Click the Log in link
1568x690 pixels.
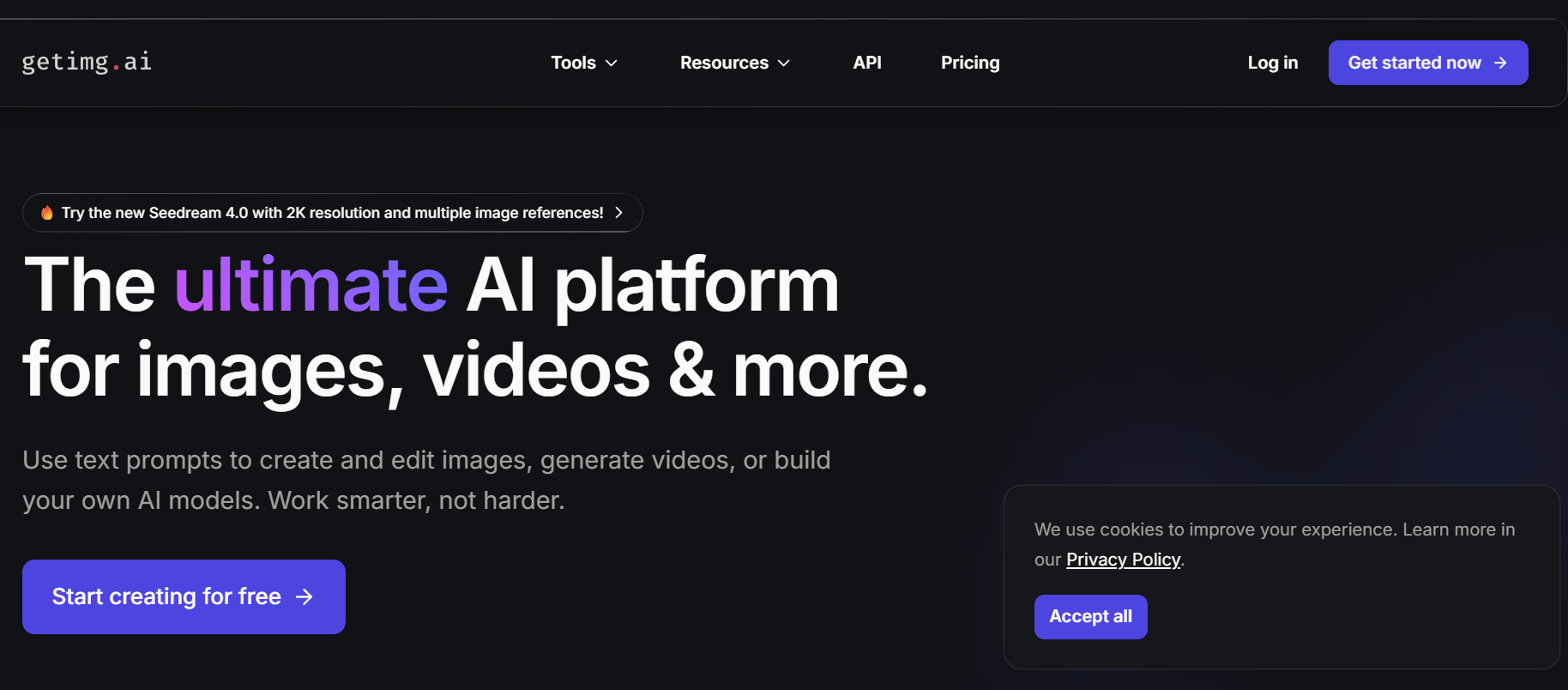coord(1272,63)
